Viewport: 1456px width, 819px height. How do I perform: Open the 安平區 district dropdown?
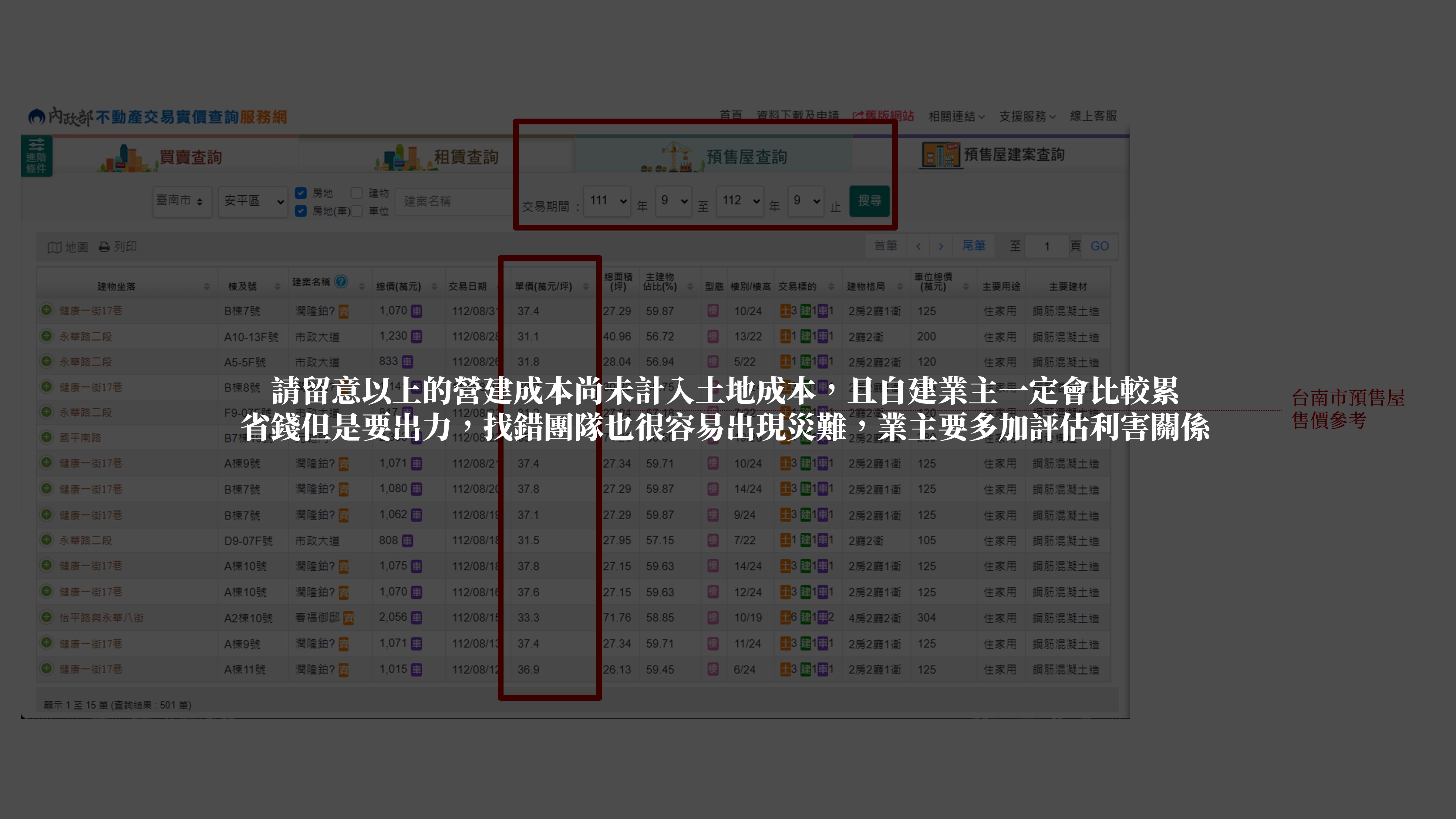[253, 201]
